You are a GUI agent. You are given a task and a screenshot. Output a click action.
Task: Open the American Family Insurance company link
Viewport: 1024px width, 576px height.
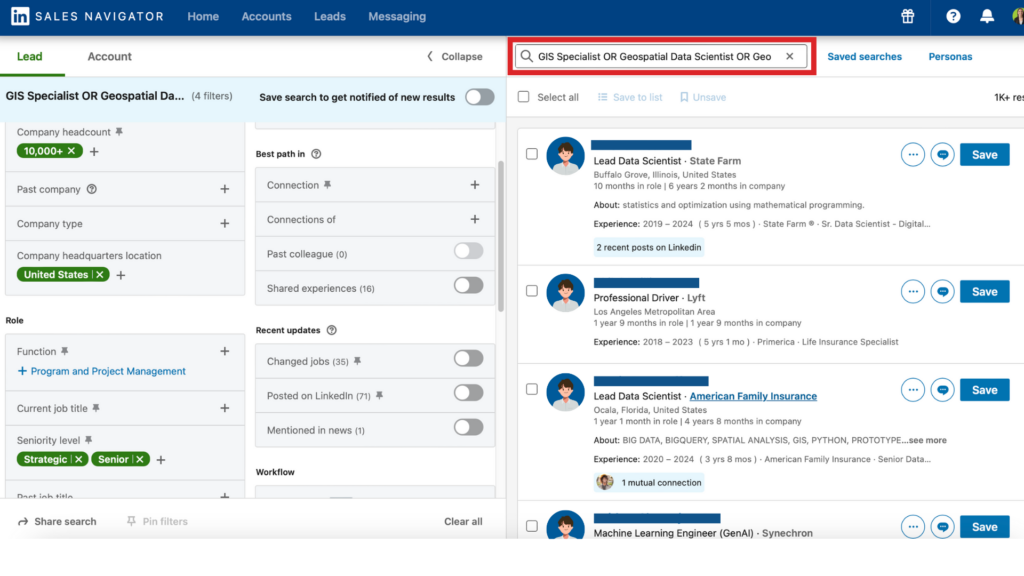753,396
